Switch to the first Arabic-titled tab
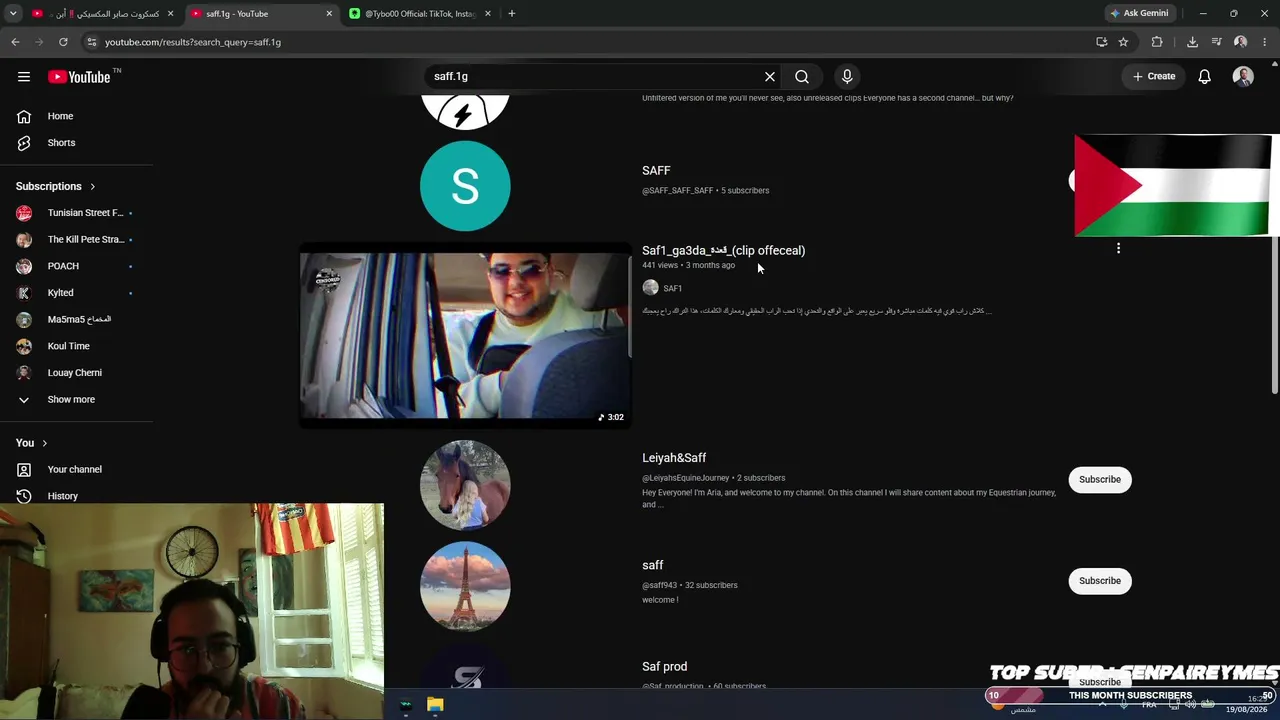 103,14
